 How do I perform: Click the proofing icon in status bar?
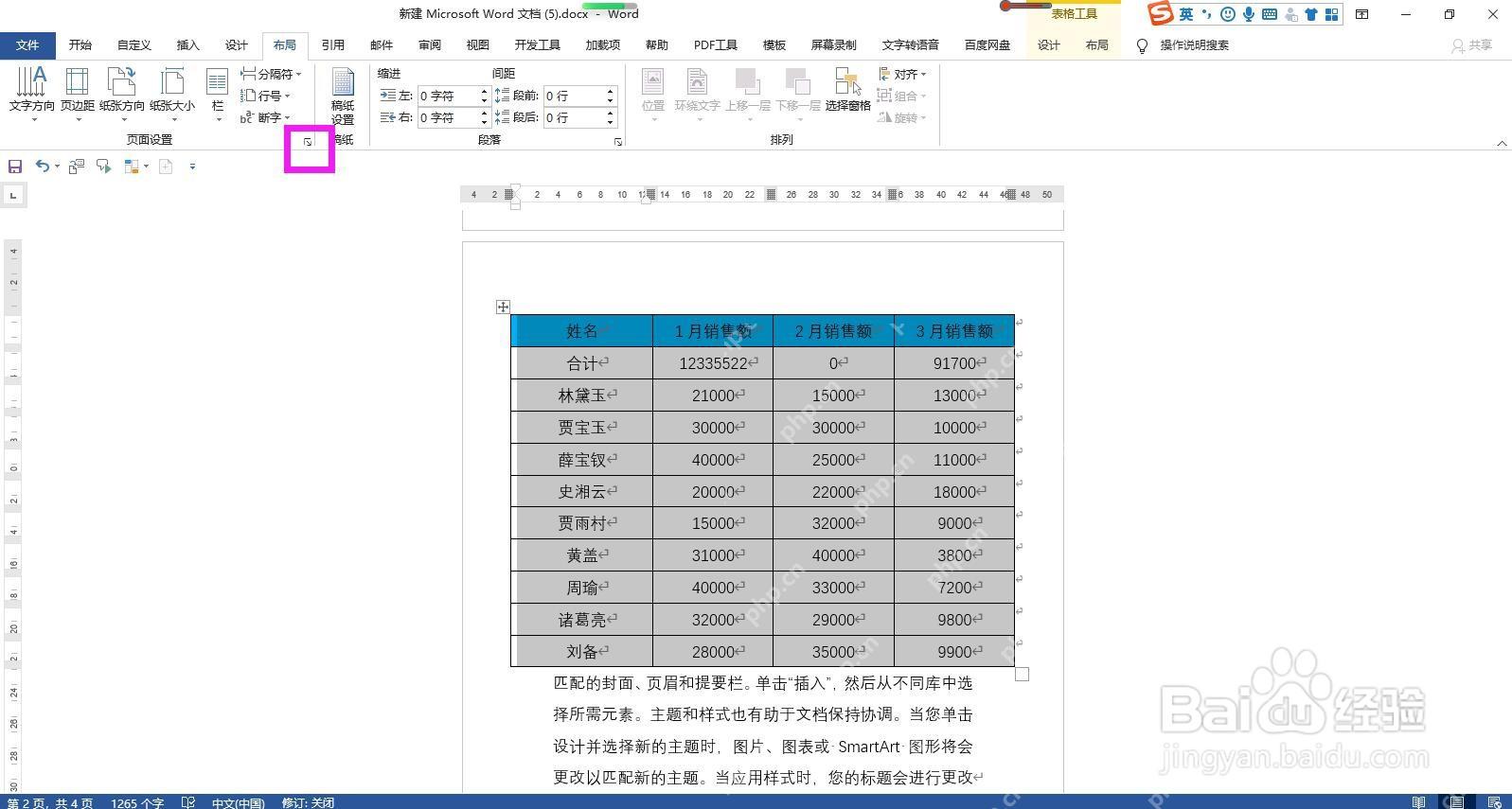click(x=188, y=802)
